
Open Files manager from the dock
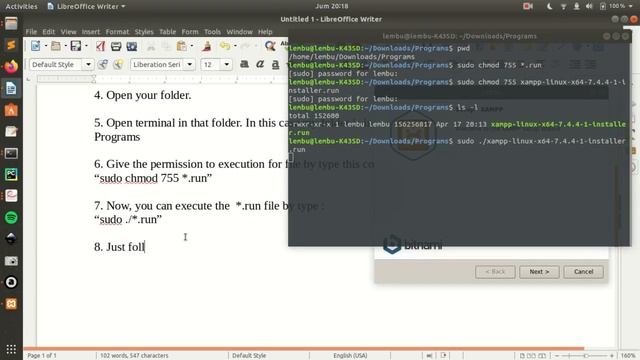(11, 23)
